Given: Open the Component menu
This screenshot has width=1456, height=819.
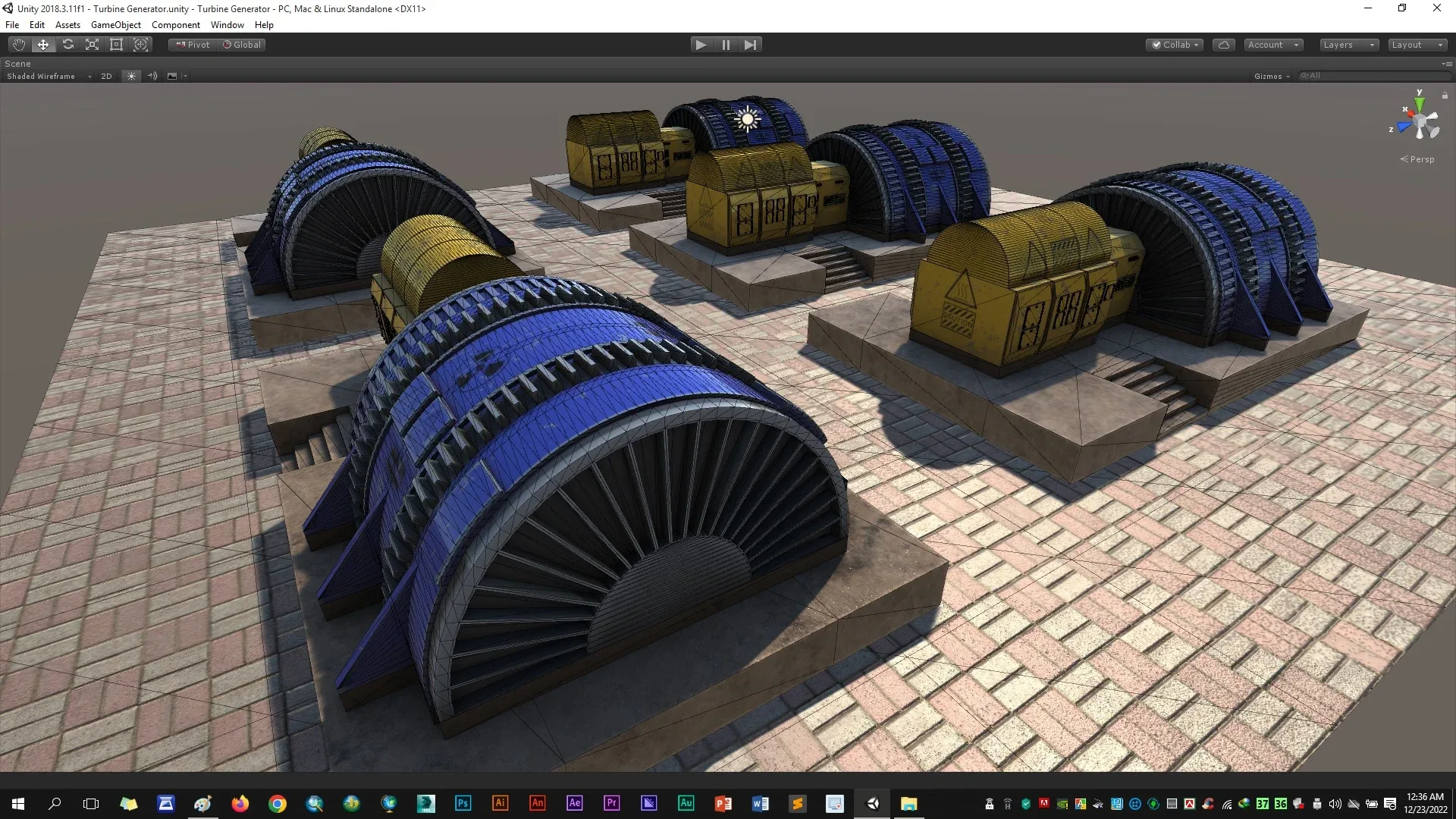Looking at the screenshot, I should tap(176, 25).
